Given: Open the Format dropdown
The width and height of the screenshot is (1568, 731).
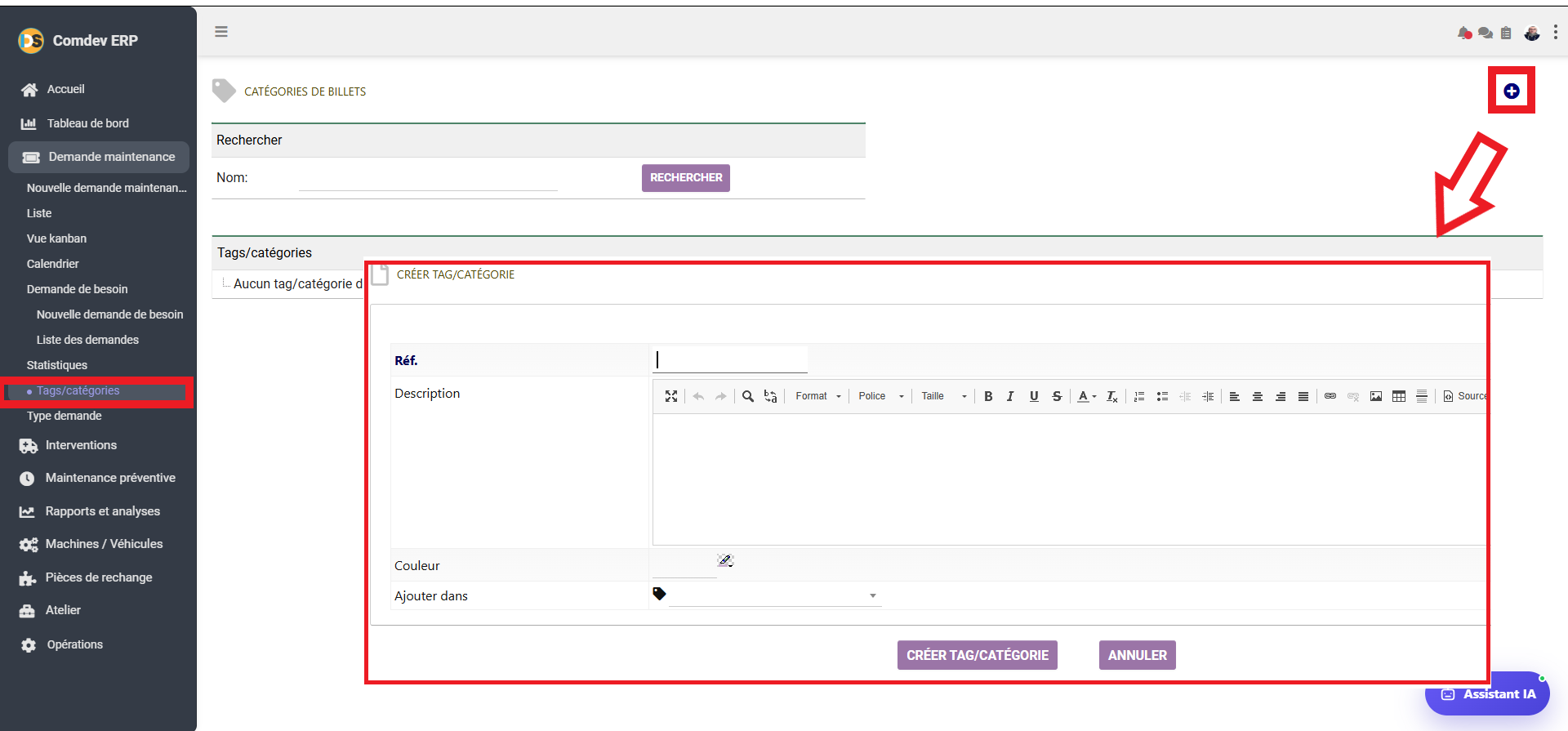Looking at the screenshot, I should point(817,396).
